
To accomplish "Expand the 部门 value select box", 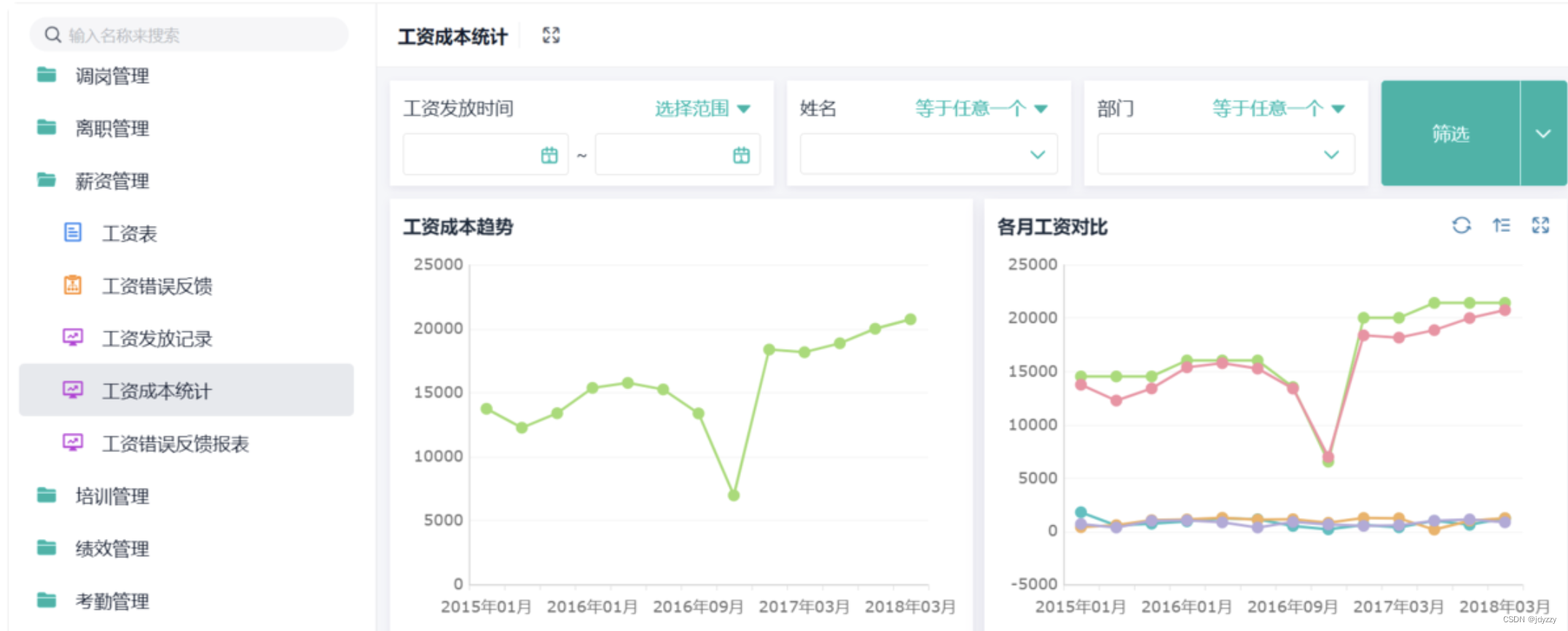I will pyautogui.click(x=1226, y=154).
